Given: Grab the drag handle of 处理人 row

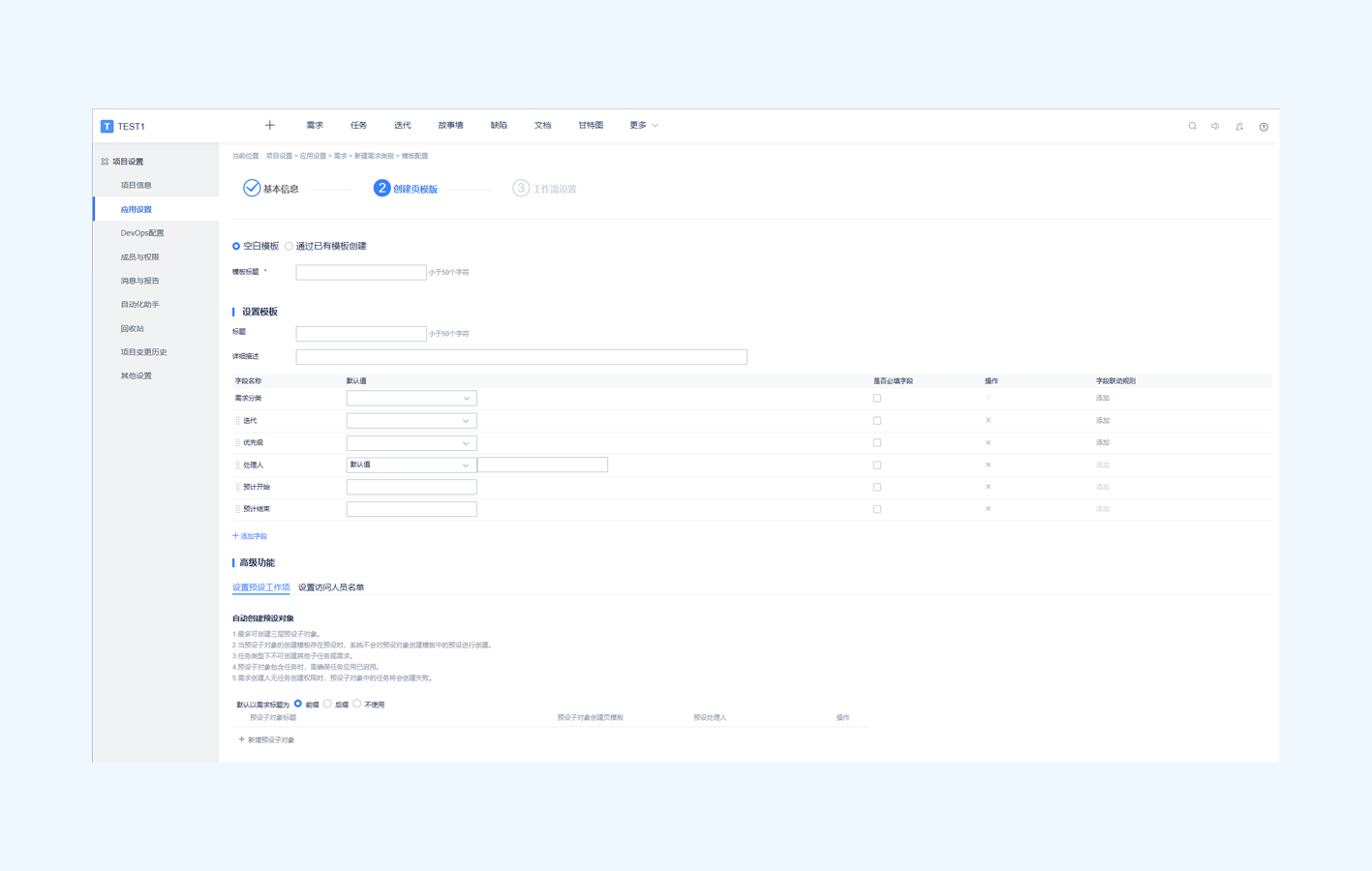Looking at the screenshot, I should click(x=237, y=465).
